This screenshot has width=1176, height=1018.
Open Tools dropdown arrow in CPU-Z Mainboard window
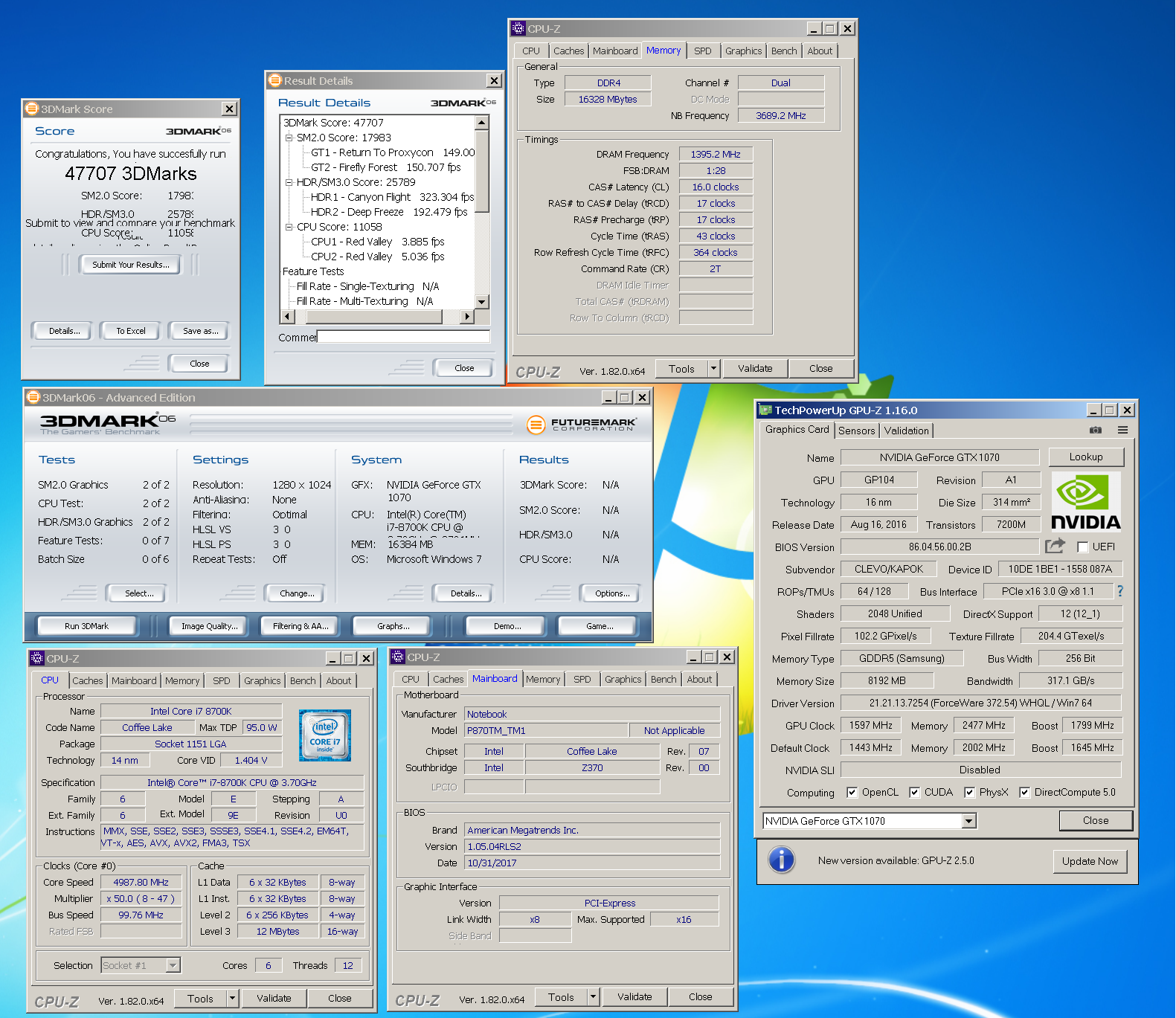pos(593,997)
